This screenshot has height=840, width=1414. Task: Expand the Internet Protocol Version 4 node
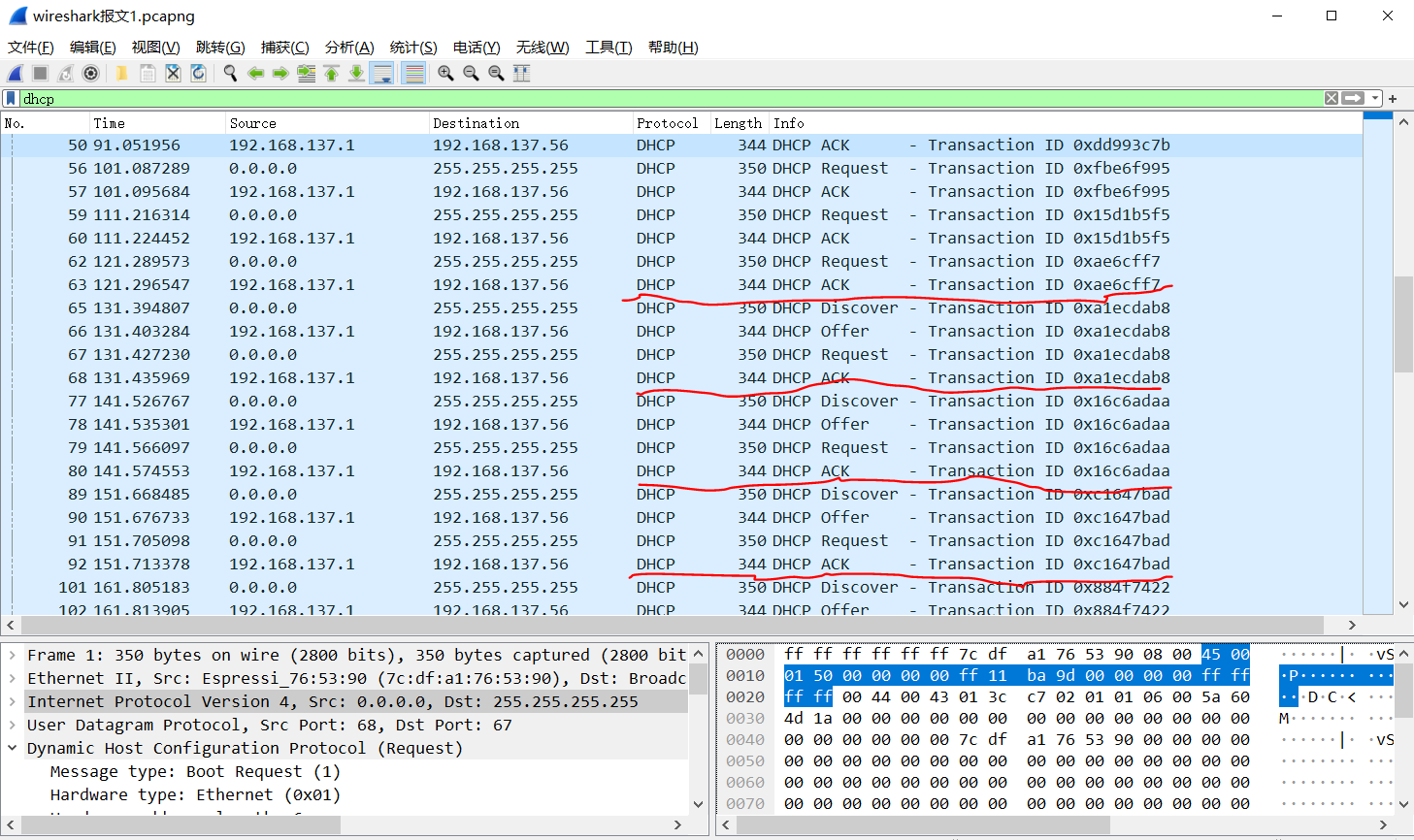(12, 701)
